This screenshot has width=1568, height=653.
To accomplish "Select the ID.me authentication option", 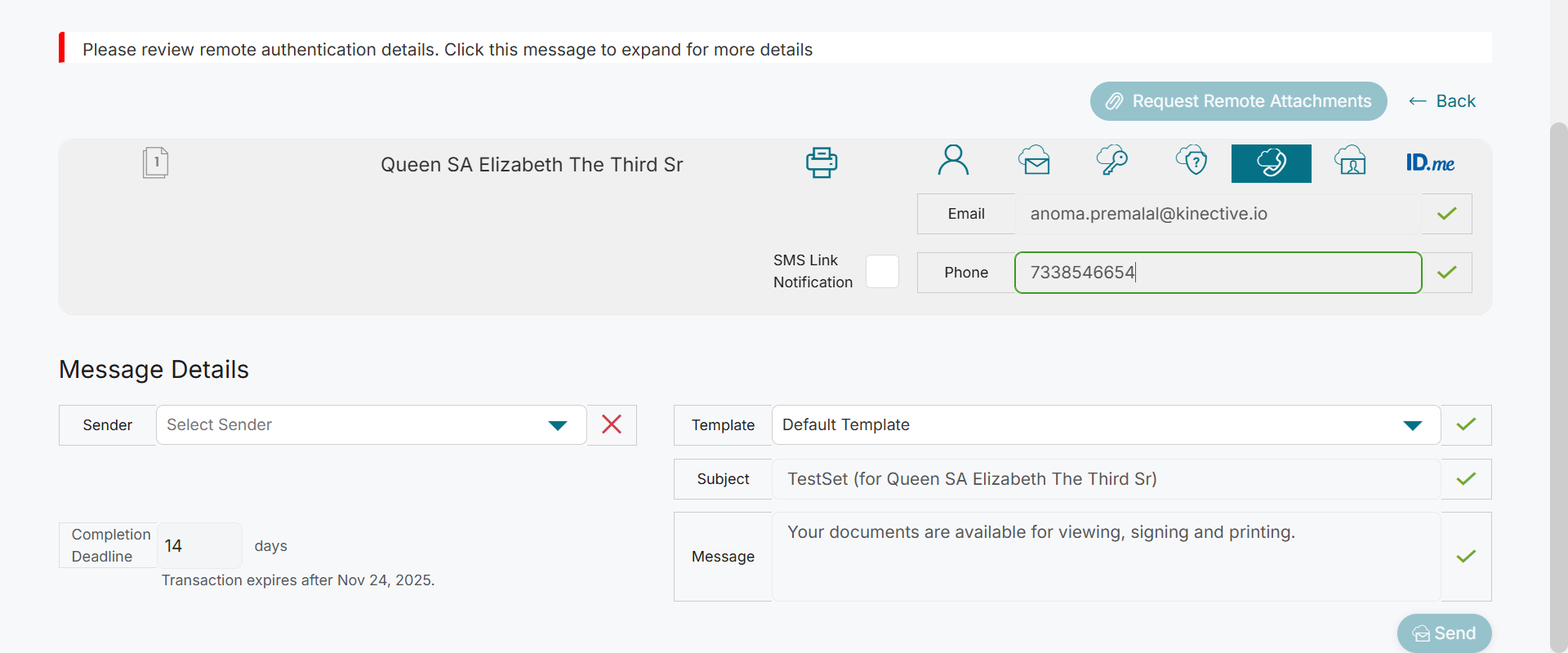I will [x=1430, y=162].
